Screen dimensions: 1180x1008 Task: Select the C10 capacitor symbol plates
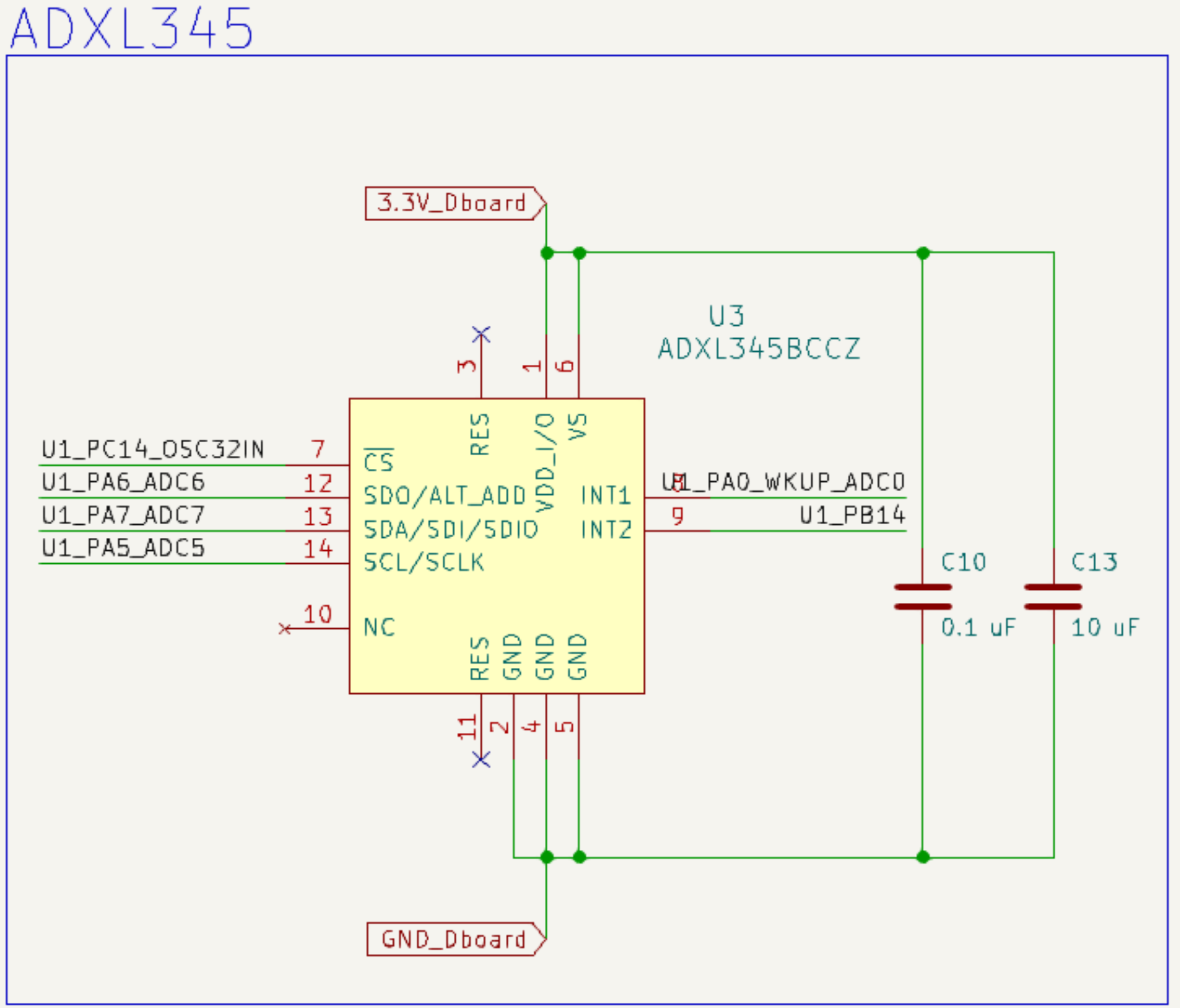click(x=923, y=597)
